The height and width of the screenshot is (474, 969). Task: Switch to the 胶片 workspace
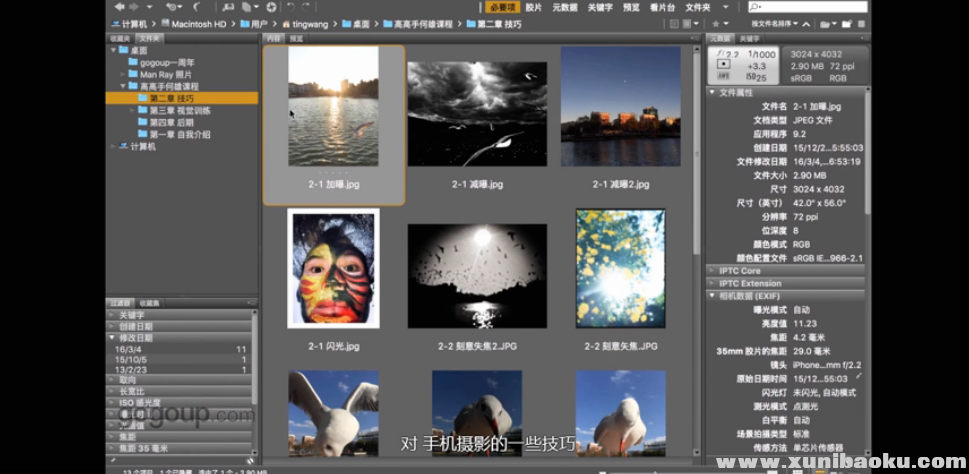pos(534,6)
